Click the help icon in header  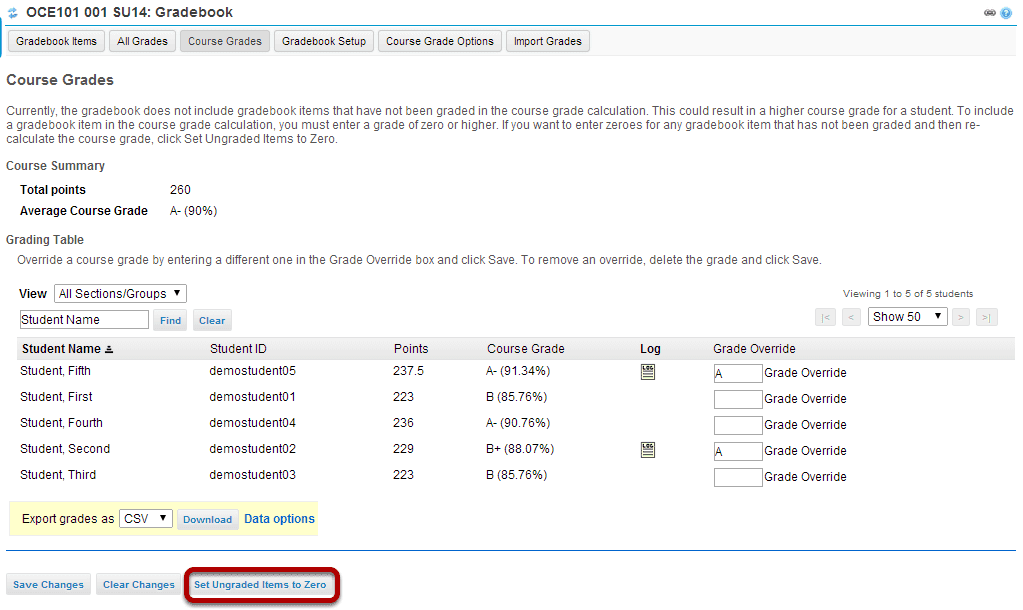[1006, 13]
